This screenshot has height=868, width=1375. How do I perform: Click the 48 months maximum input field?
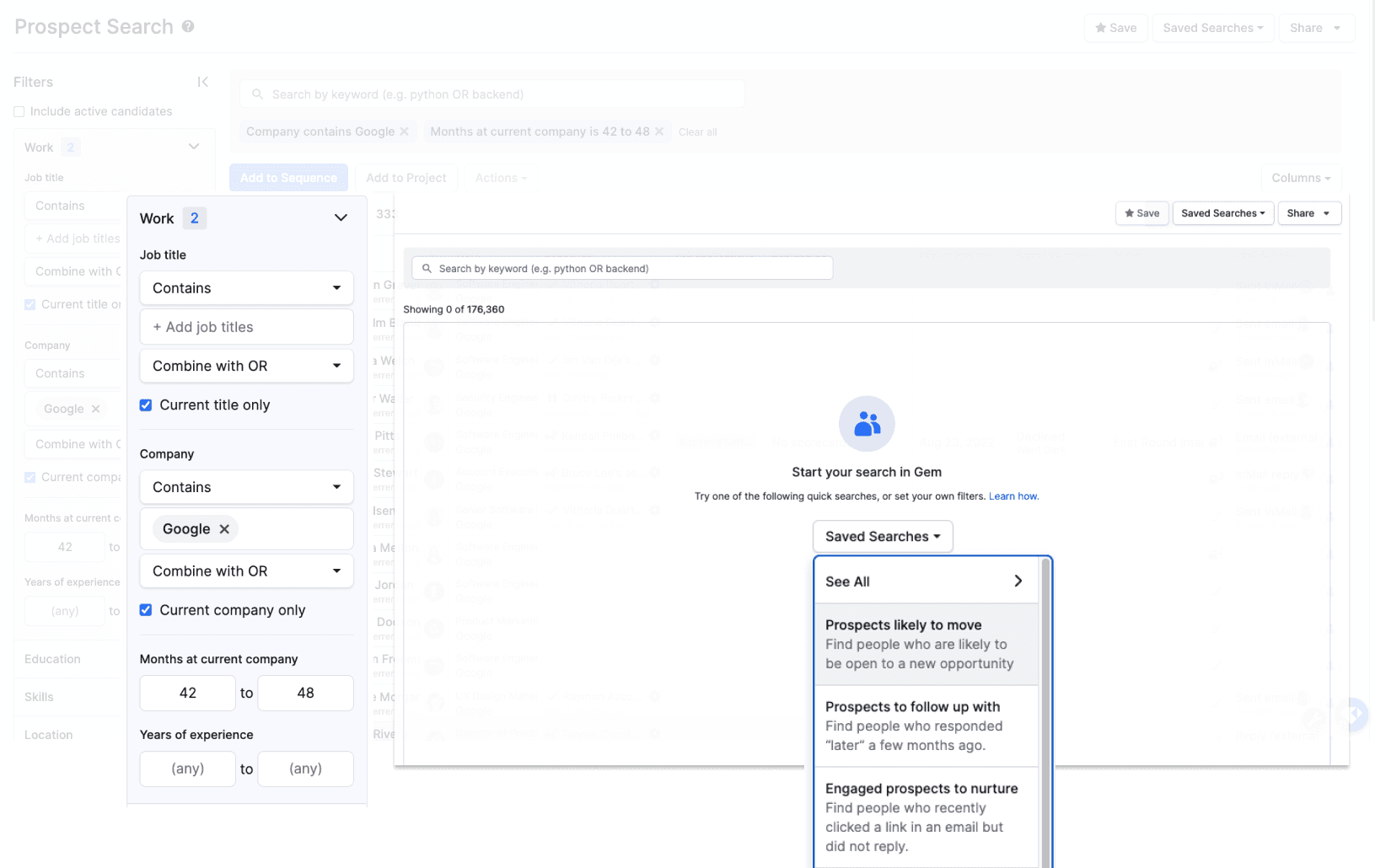[x=305, y=693]
